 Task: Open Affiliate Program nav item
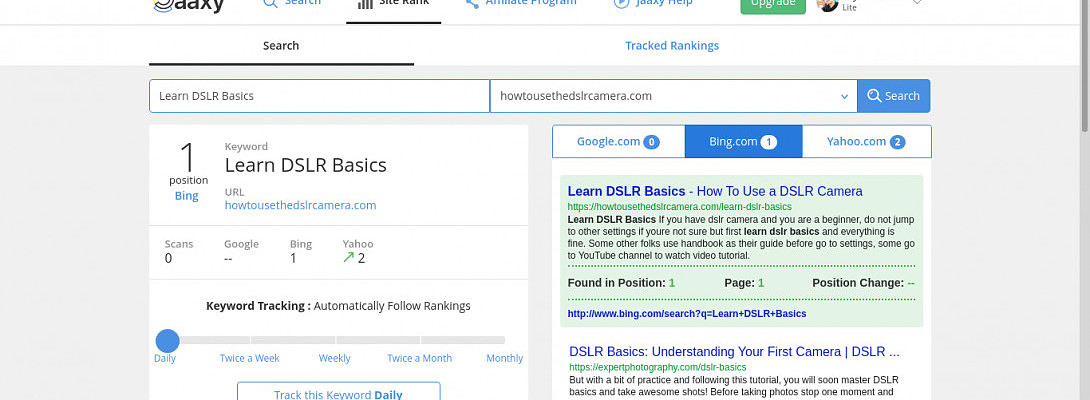[521, 3]
